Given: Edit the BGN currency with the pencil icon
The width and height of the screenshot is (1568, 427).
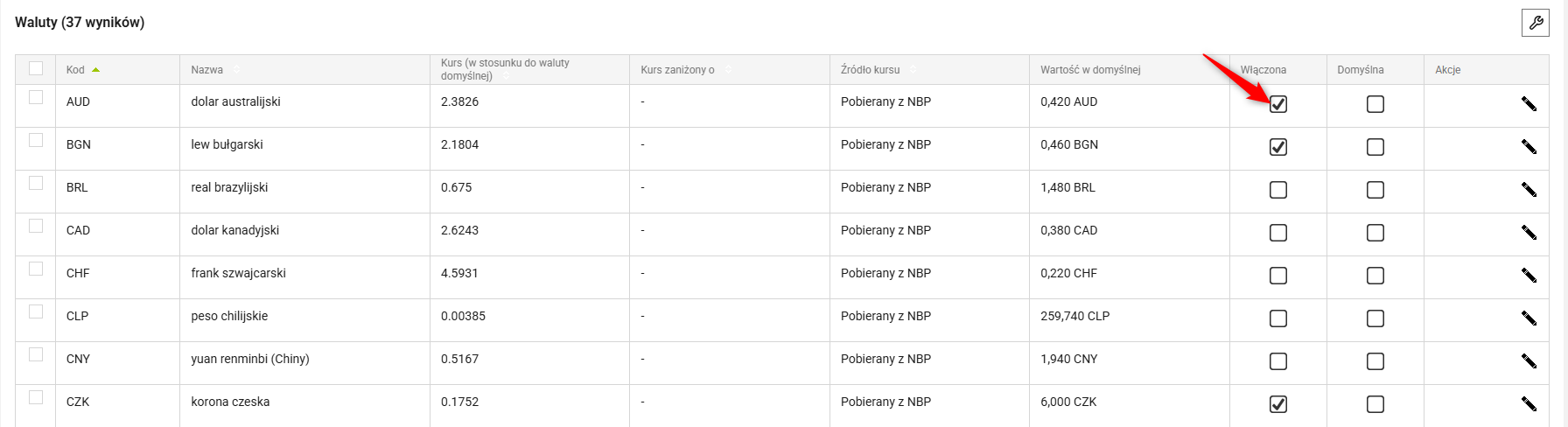Looking at the screenshot, I should point(1529,147).
